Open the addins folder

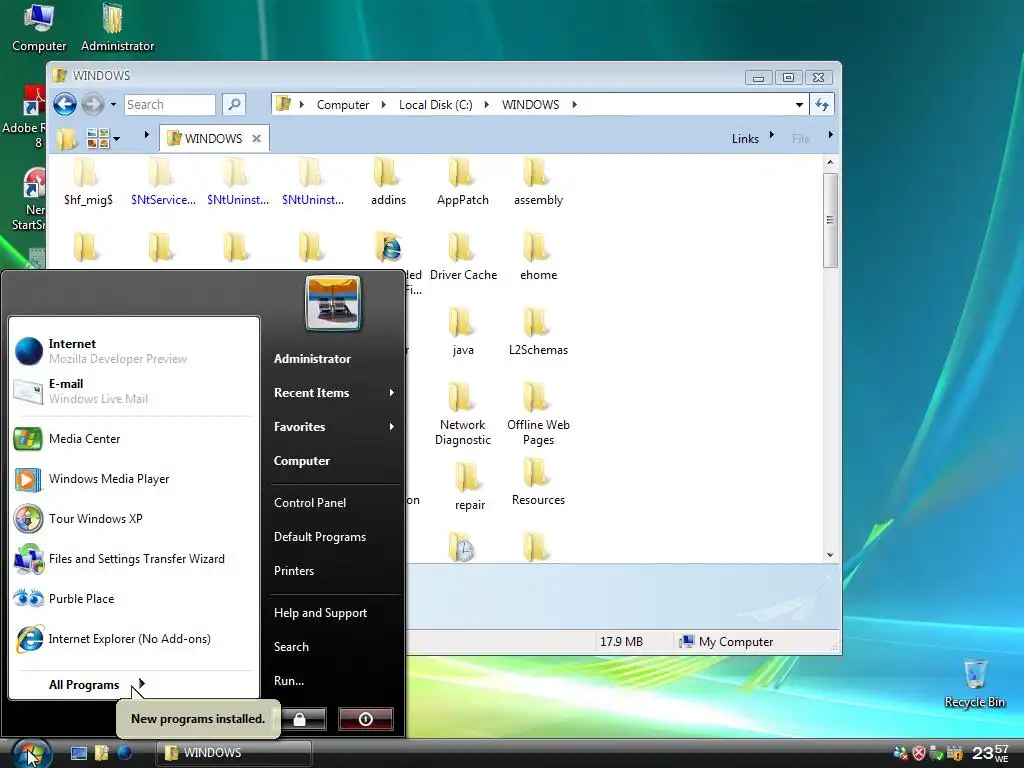point(388,182)
